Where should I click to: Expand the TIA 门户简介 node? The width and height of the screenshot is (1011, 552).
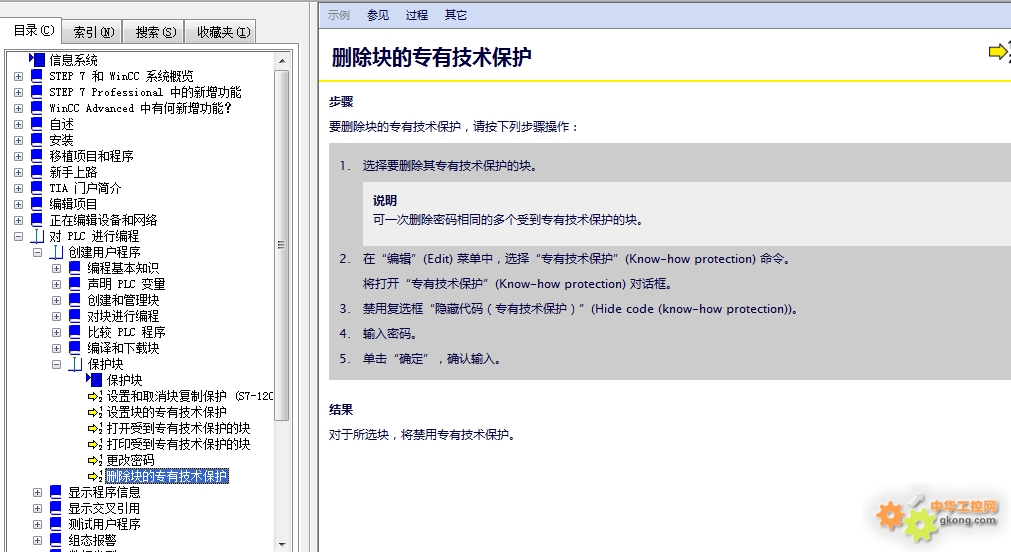pos(18,188)
